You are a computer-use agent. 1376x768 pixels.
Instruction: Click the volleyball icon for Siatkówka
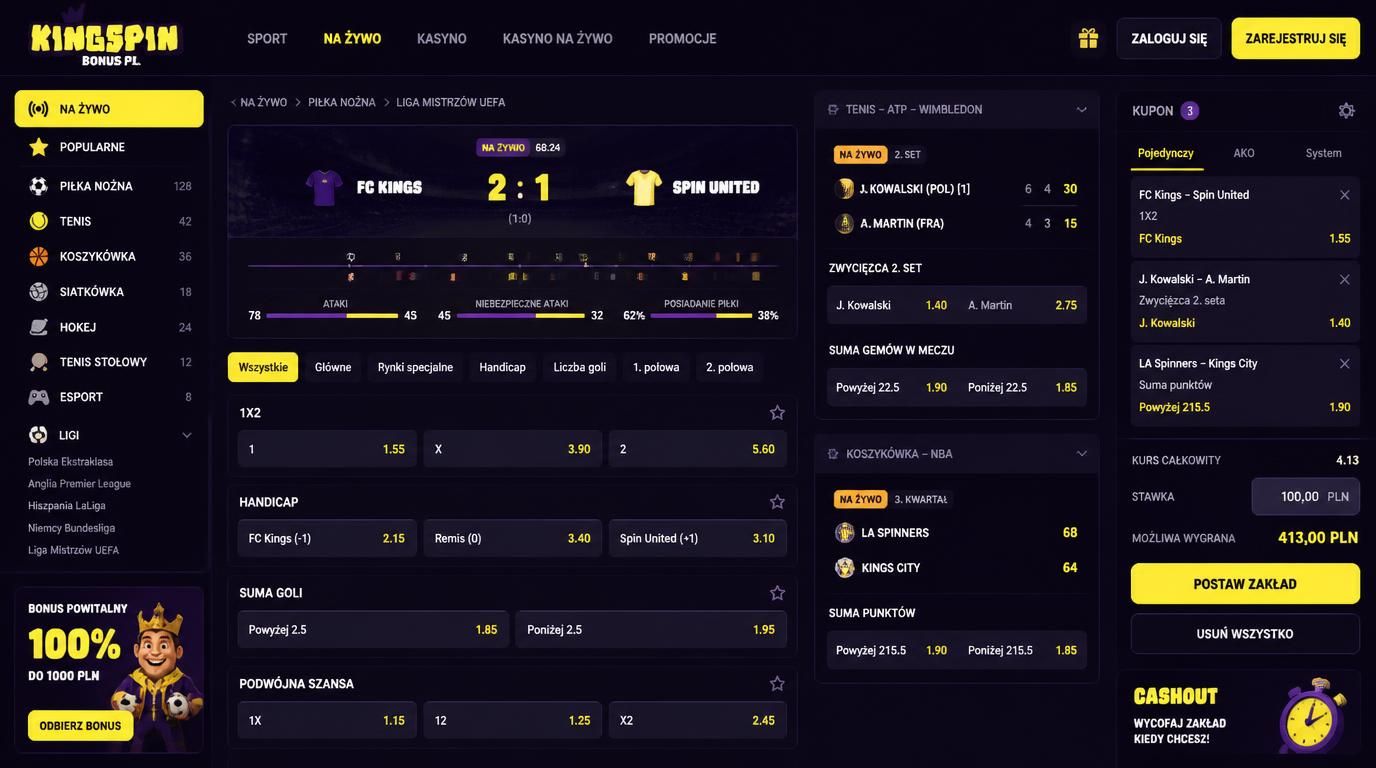pyautogui.click(x=39, y=292)
